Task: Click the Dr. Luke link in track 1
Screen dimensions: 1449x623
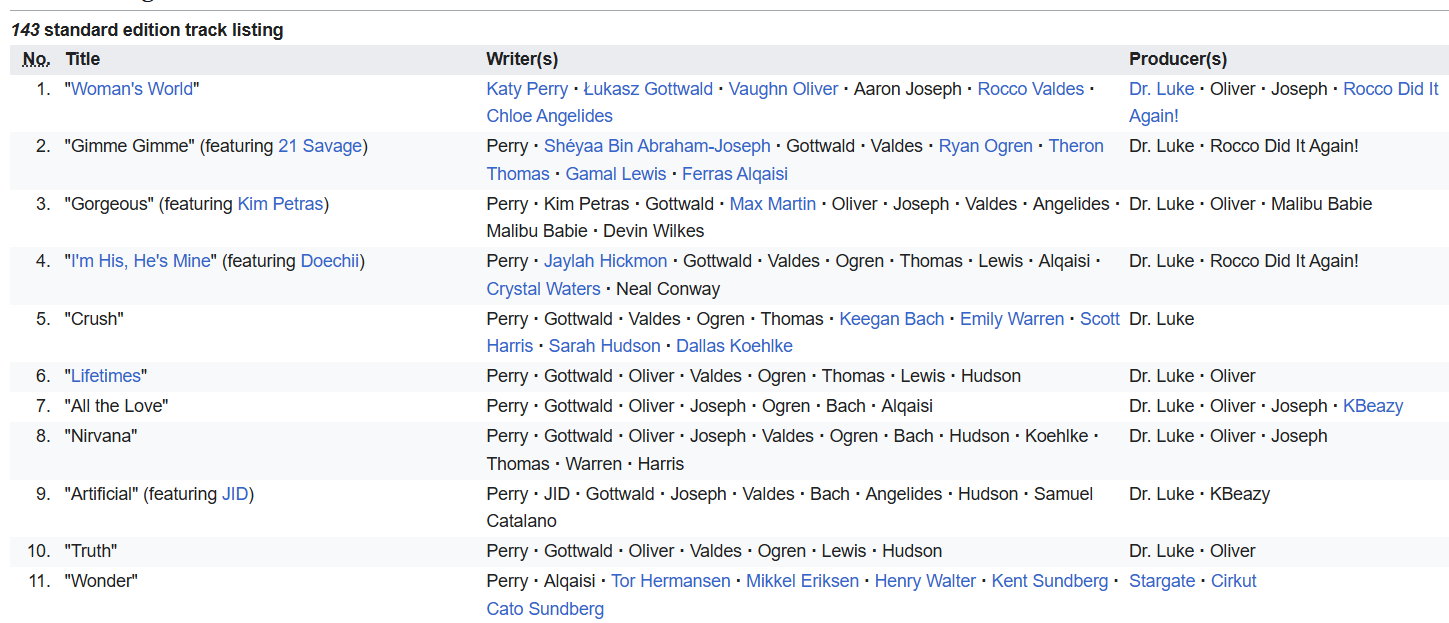Action: point(1161,89)
